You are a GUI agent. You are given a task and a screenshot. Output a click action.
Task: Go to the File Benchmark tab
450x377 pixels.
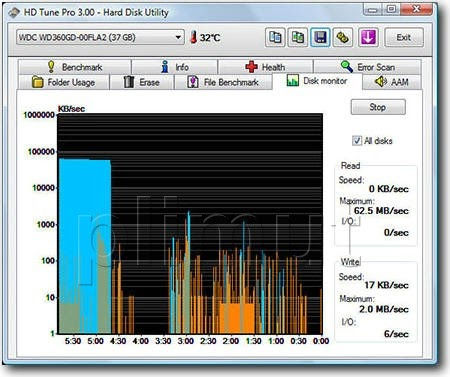[x=223, y=82]
